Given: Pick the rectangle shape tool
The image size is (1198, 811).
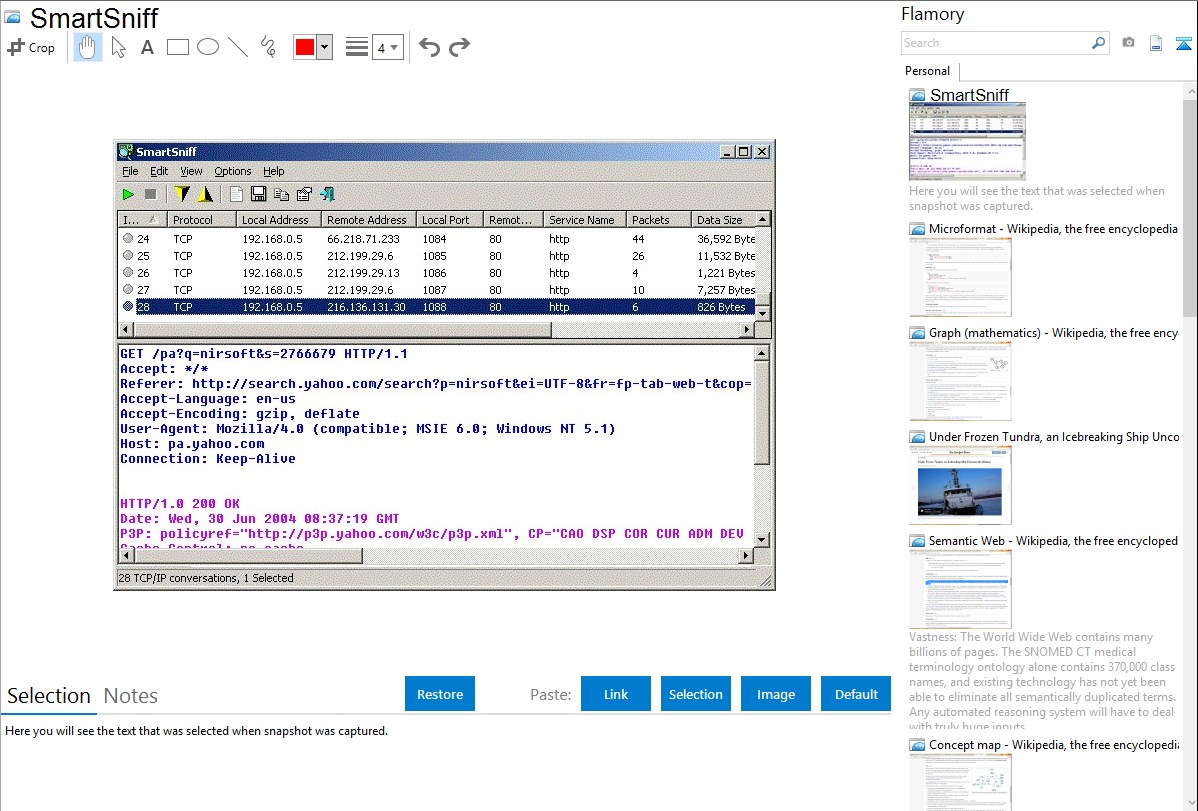Looking at the screenshot, I should [178, 47].
